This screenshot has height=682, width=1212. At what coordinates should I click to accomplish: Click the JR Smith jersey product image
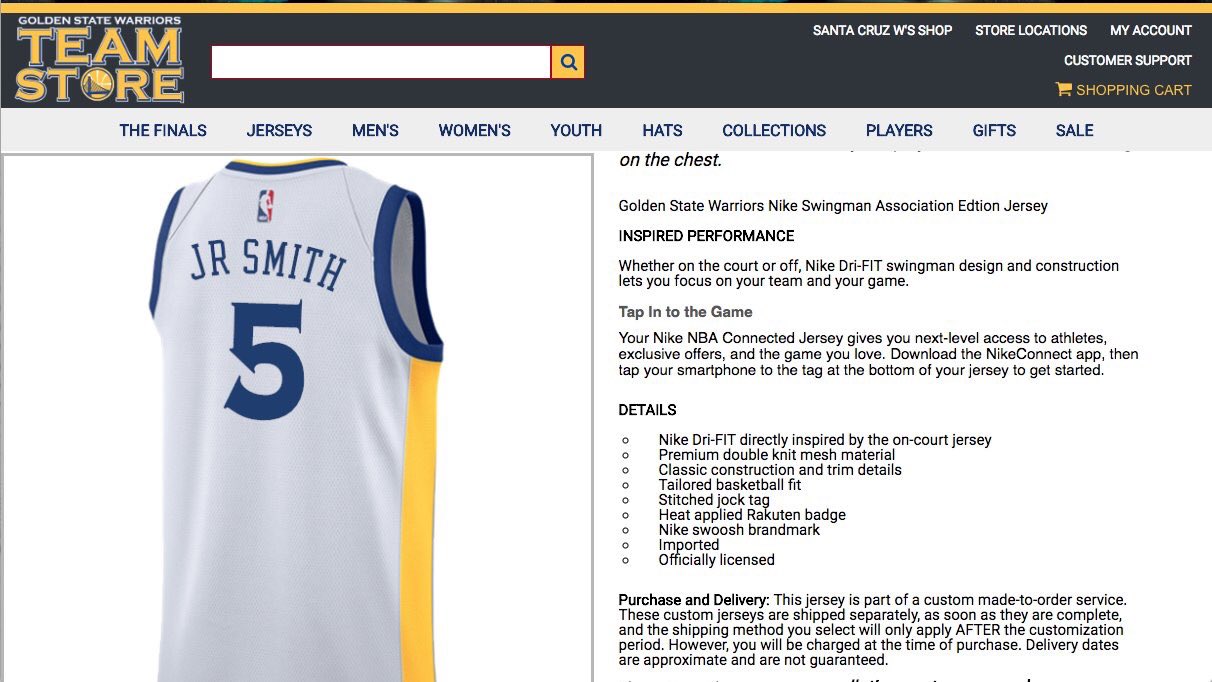pos(298,418)
